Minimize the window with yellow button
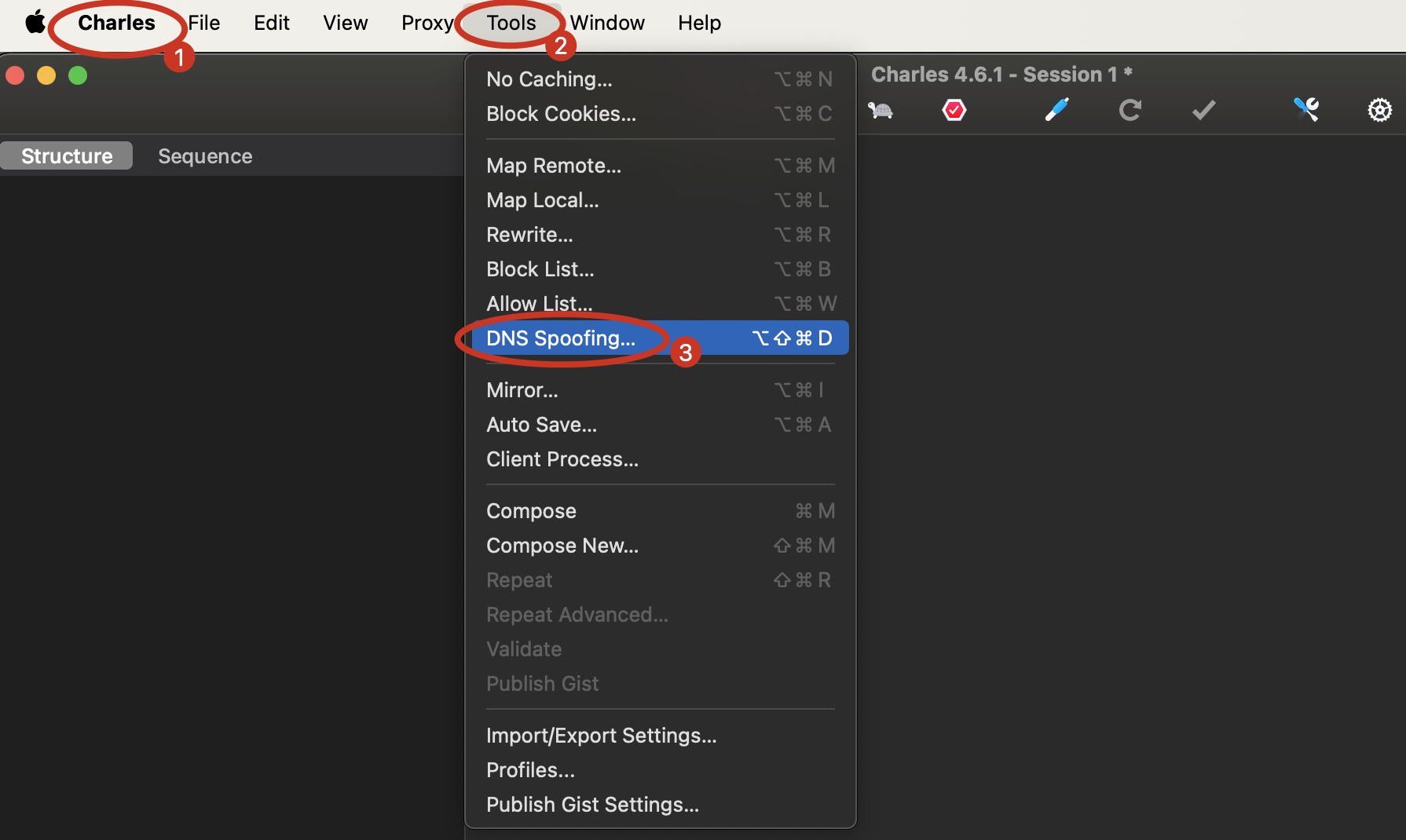1406x840 pixels. [x=46, y=75]
